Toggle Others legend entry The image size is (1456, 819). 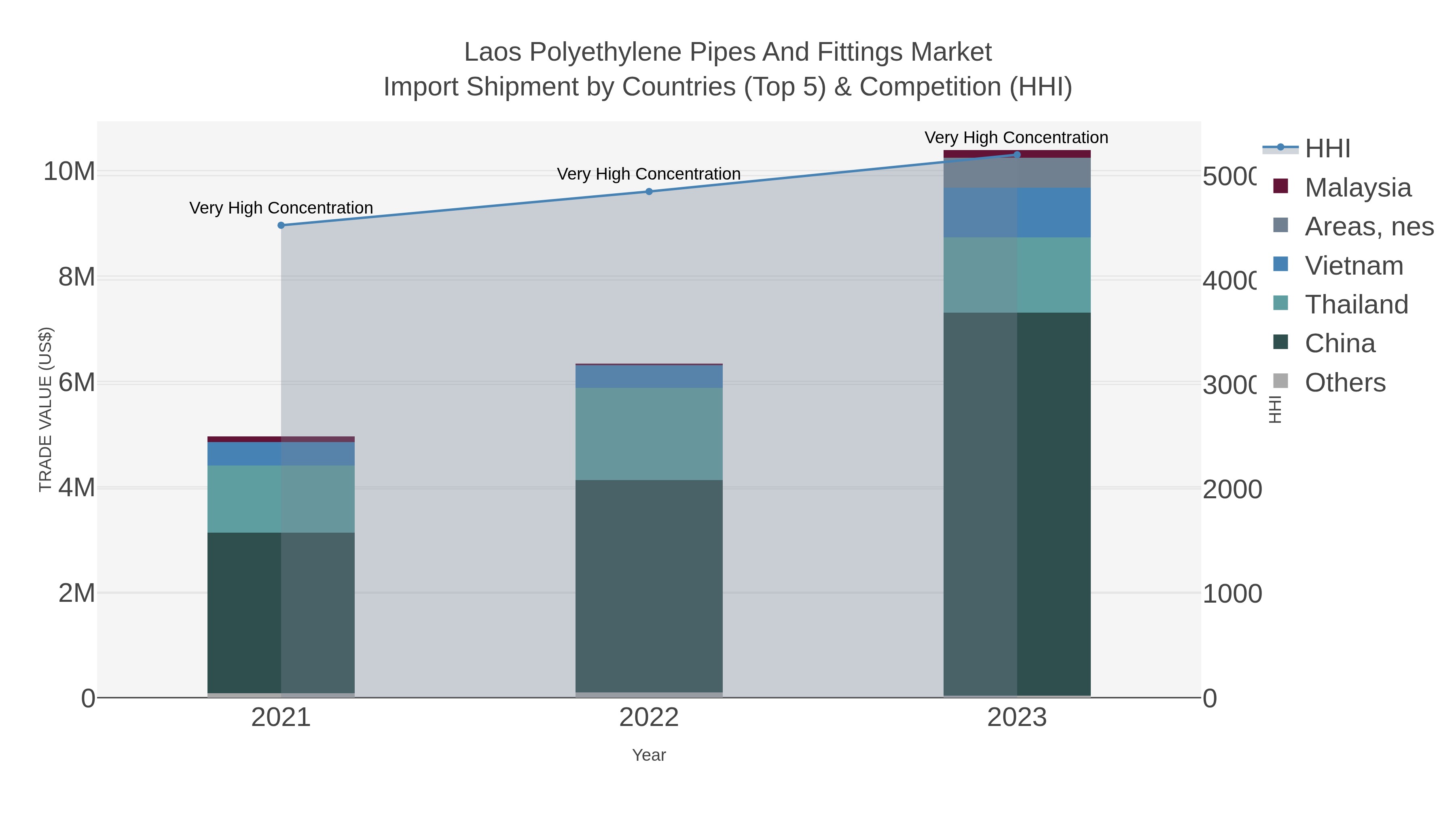(x=1329, y=382)
